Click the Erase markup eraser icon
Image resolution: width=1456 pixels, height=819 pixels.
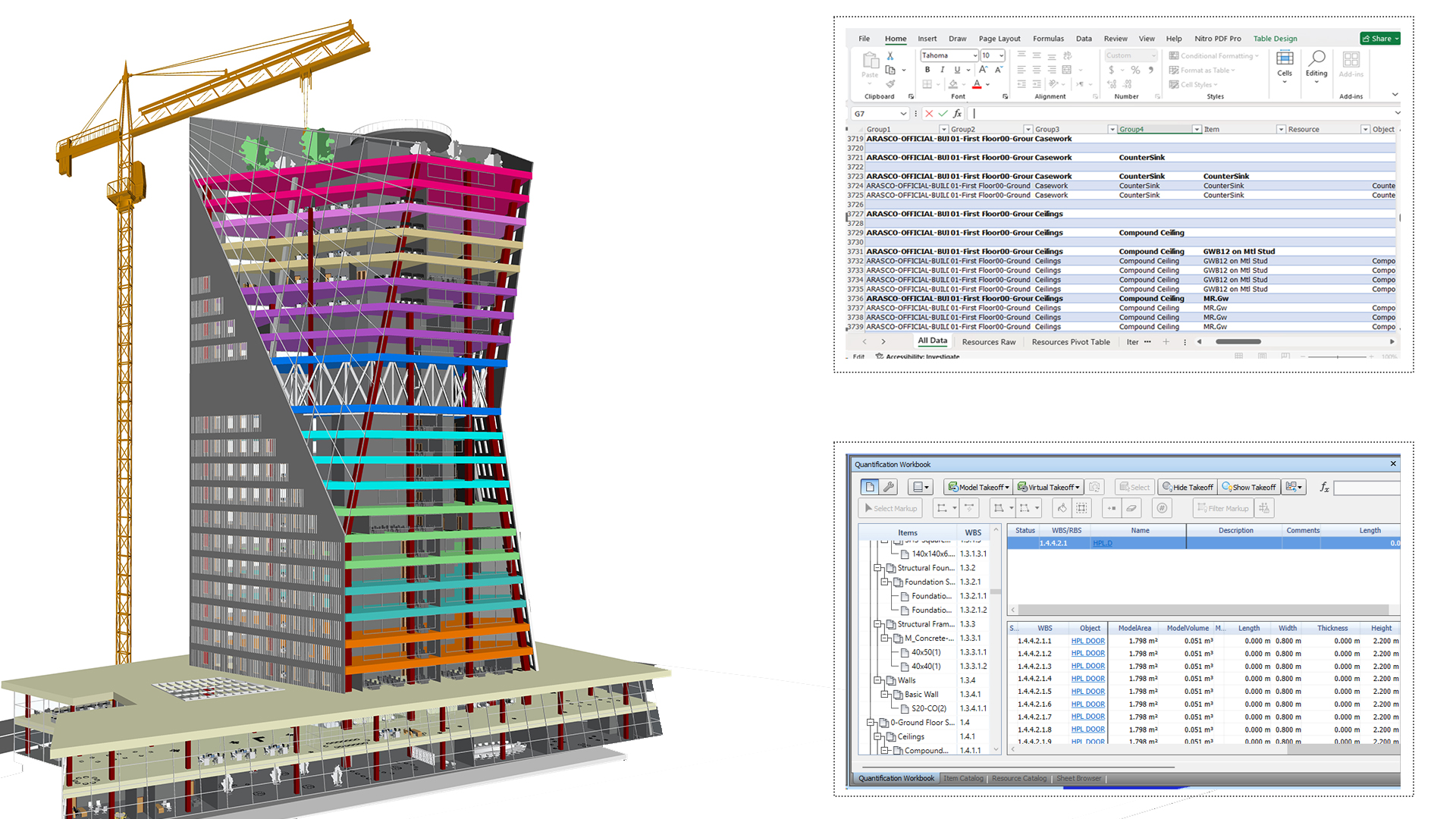point(1131,508)
